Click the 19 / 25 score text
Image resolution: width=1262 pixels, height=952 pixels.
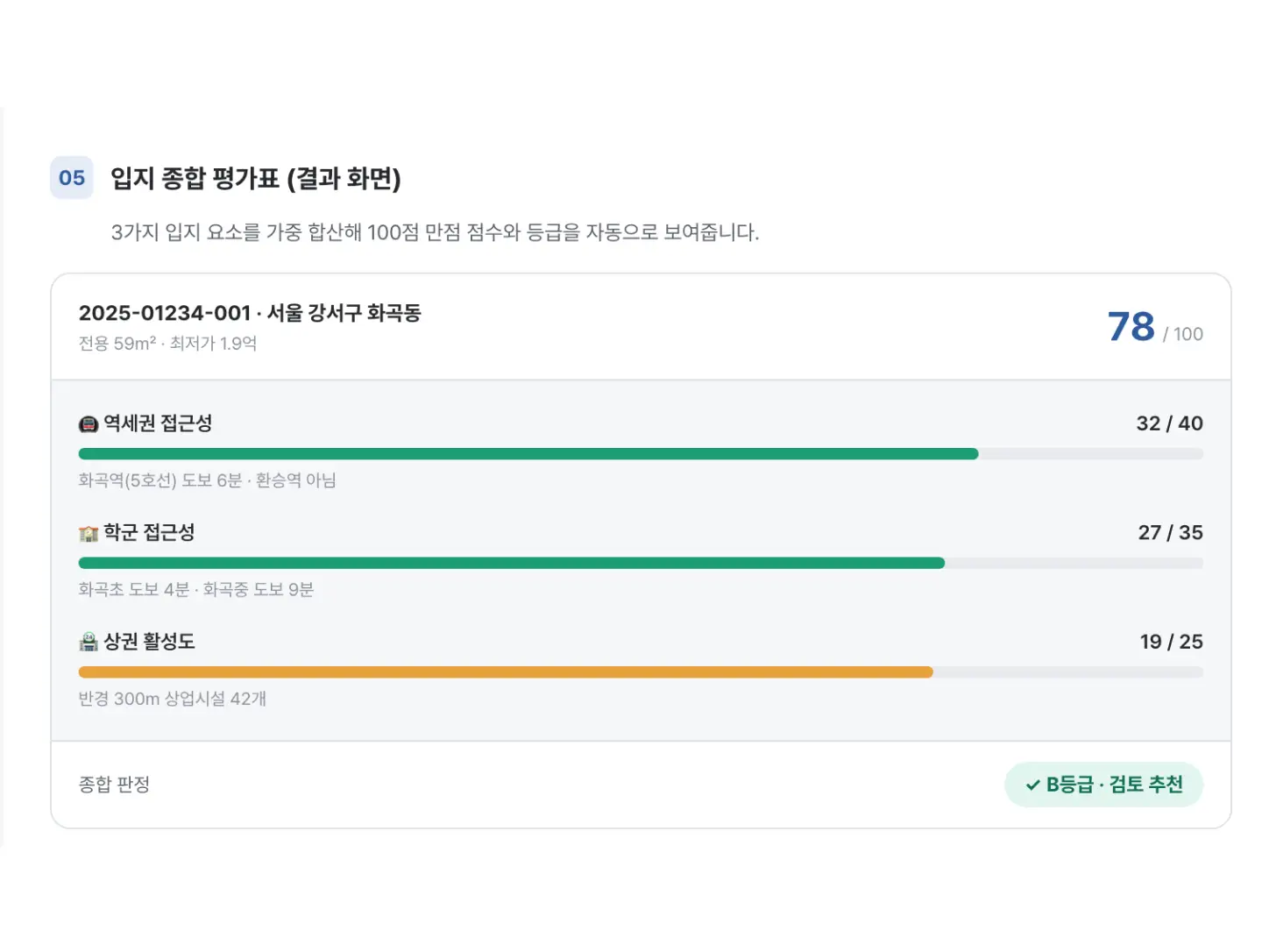coord(1171,642)
